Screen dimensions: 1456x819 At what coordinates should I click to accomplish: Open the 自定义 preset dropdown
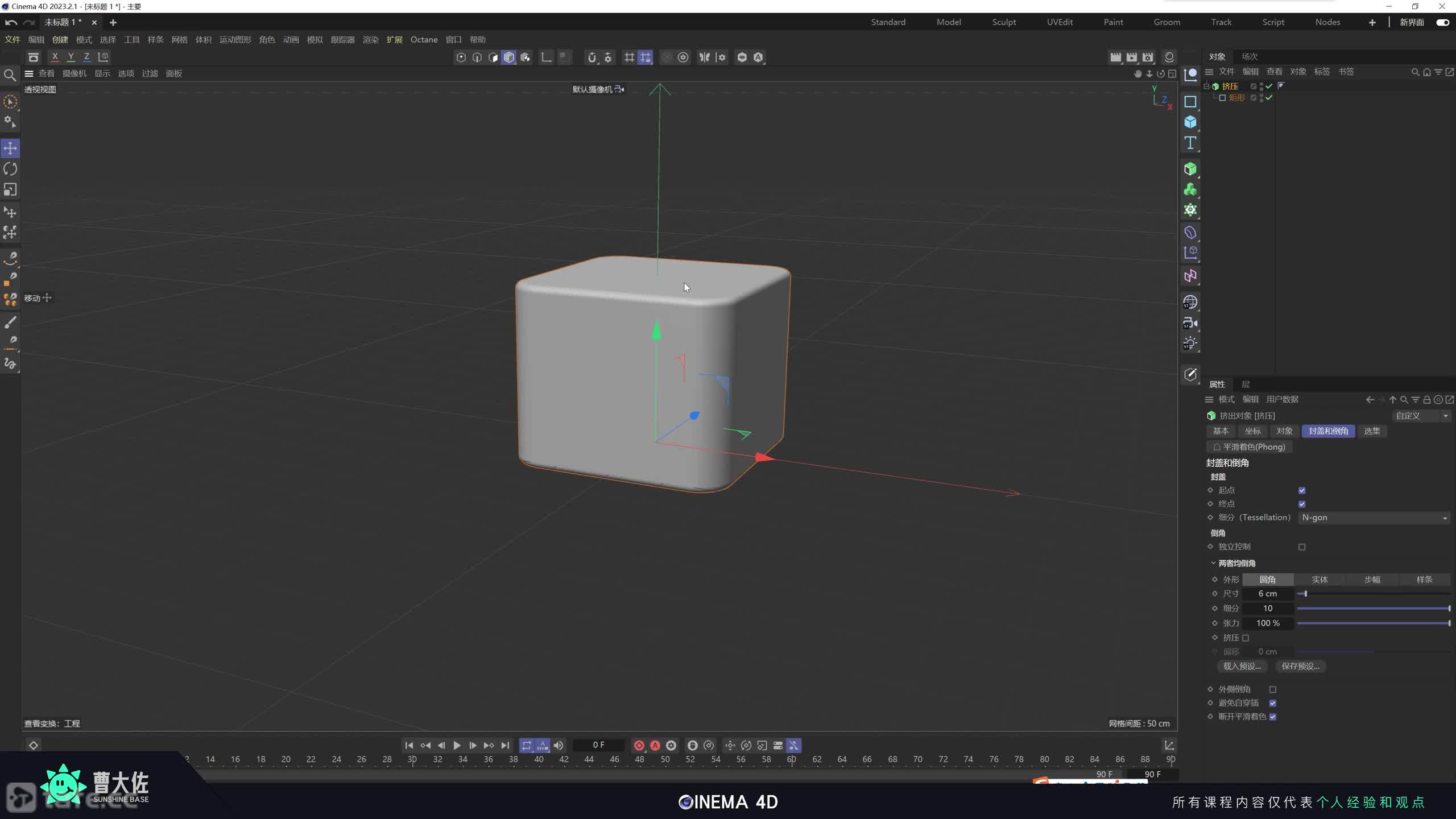point(1421,416)
